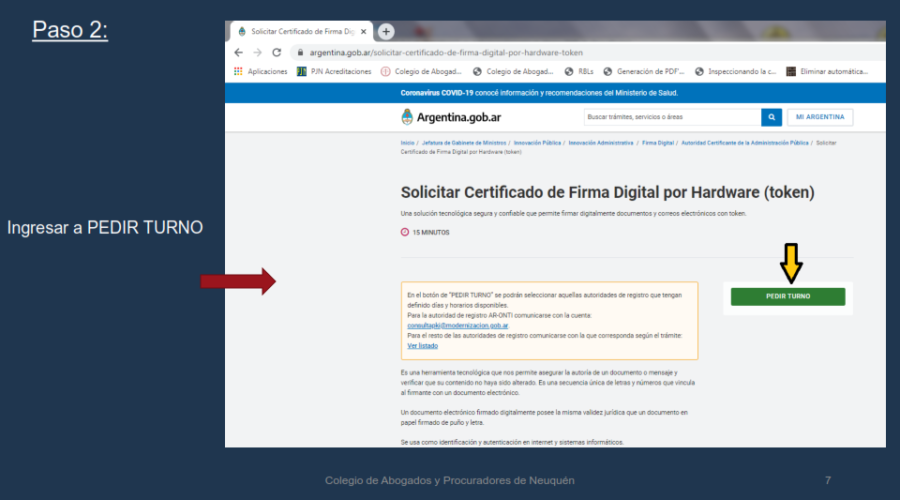Go to Inicio breadcrumb
This screenshot has height=500, width=900.
(408, 143)
